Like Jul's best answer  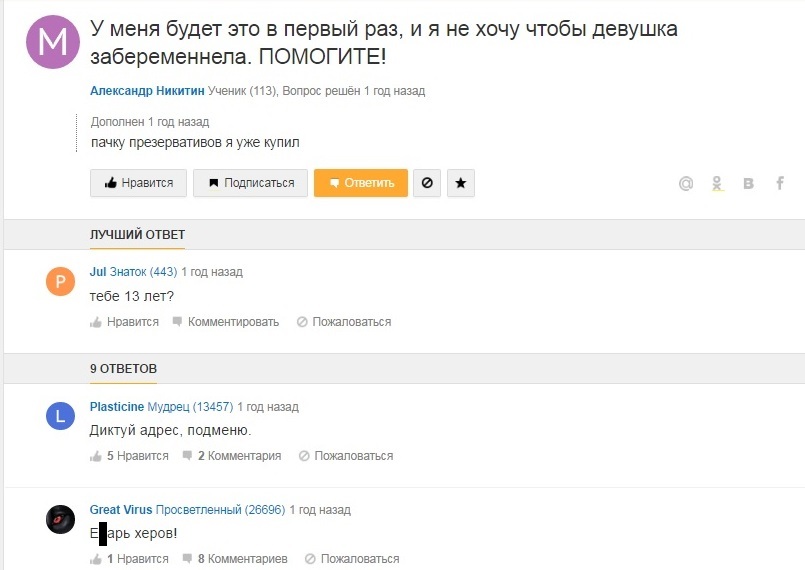(x=125, y=322)
